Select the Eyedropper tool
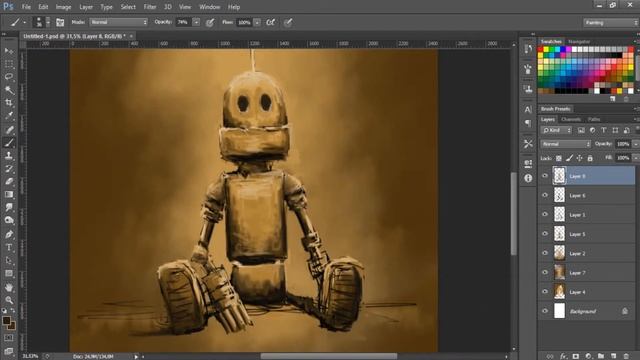Viewport: 640px width, 360px height. coord(9,116)
